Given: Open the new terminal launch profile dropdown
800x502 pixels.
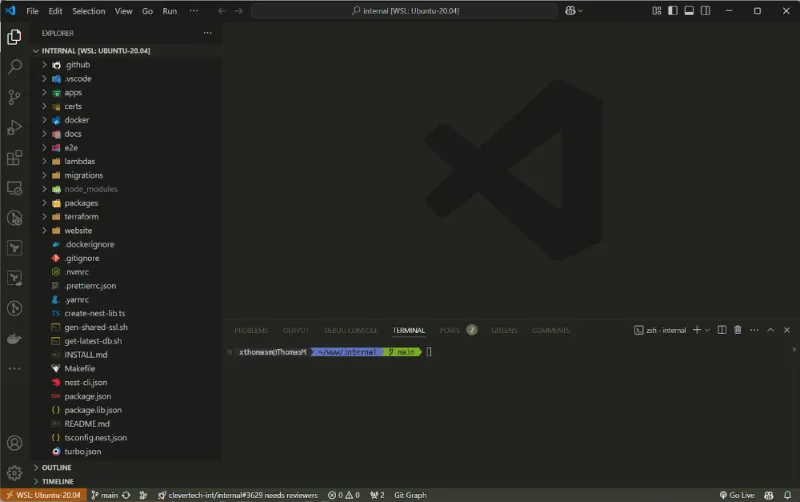Looking at the screenshot, I should (707, 330).
